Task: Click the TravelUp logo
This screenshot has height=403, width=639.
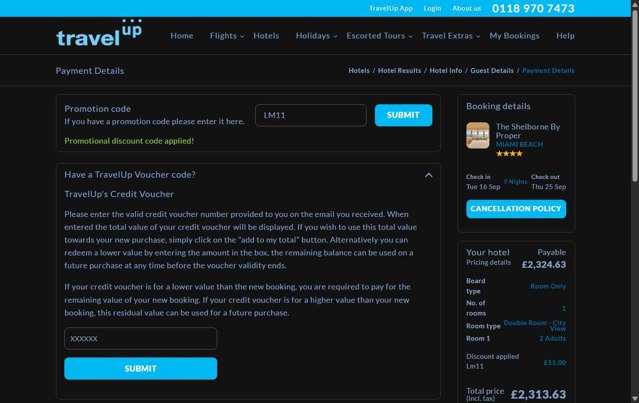Action: [x=99, y=33]
